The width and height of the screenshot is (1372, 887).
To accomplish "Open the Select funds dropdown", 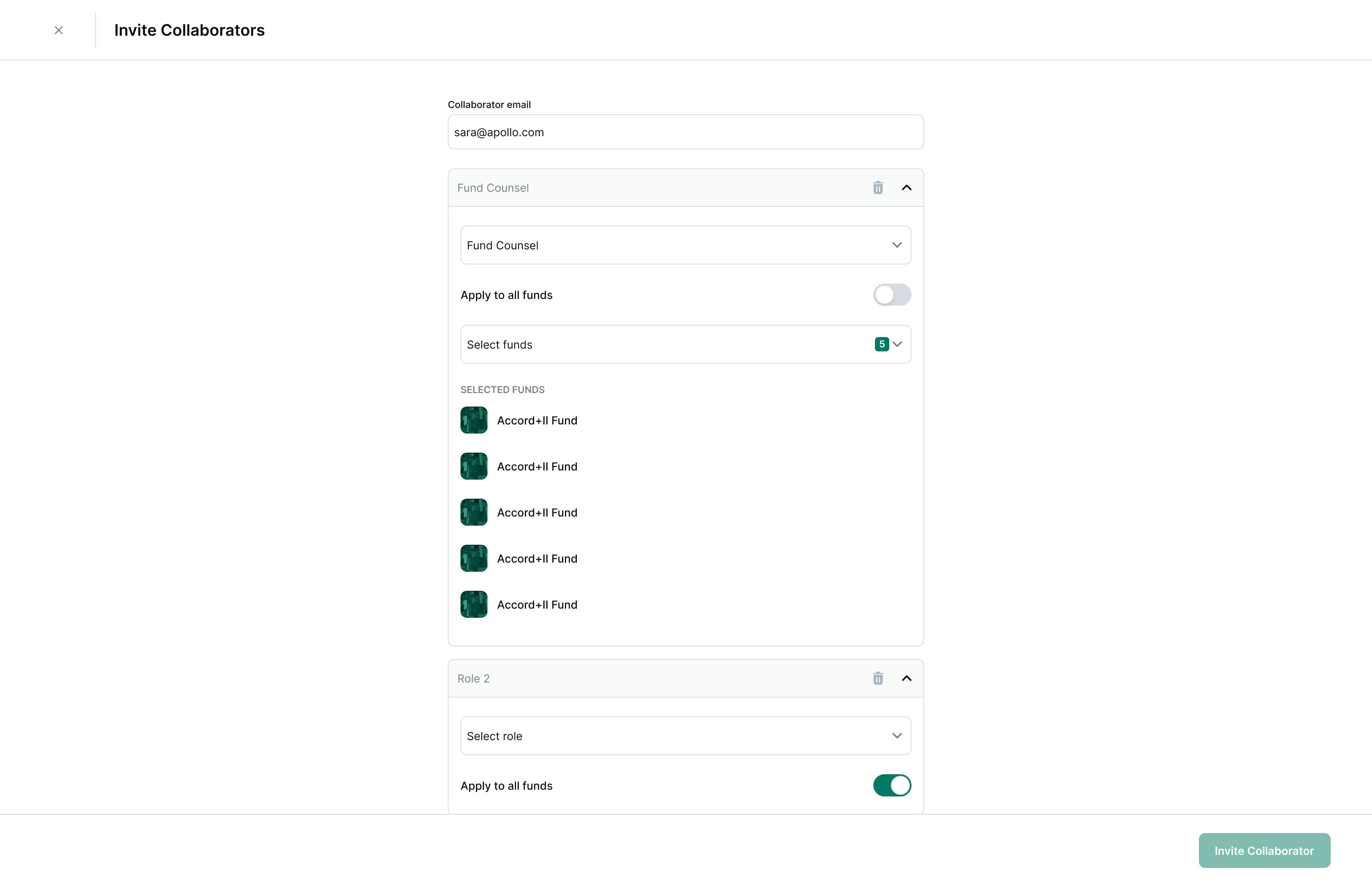I will point(685,344).
